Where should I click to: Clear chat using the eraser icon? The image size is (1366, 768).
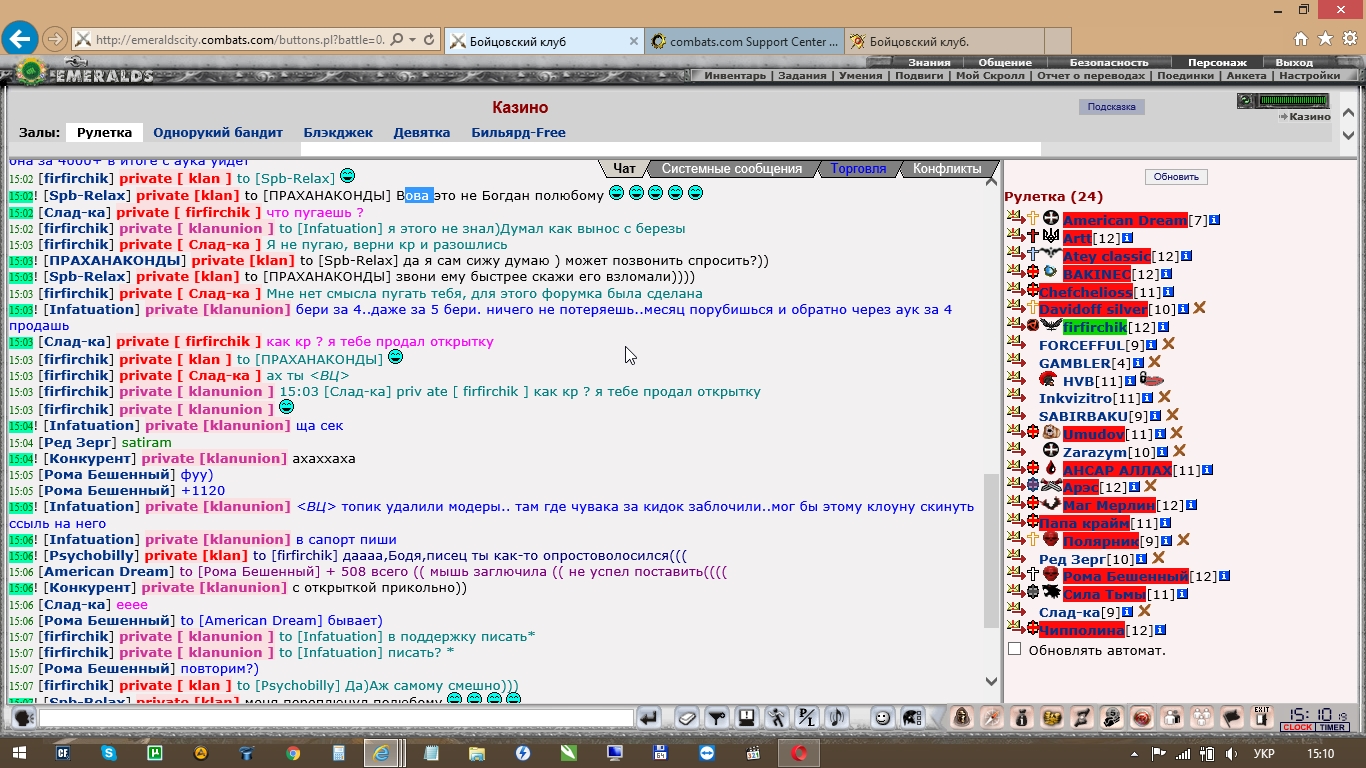pyautogui.click(x=686, y=717)
